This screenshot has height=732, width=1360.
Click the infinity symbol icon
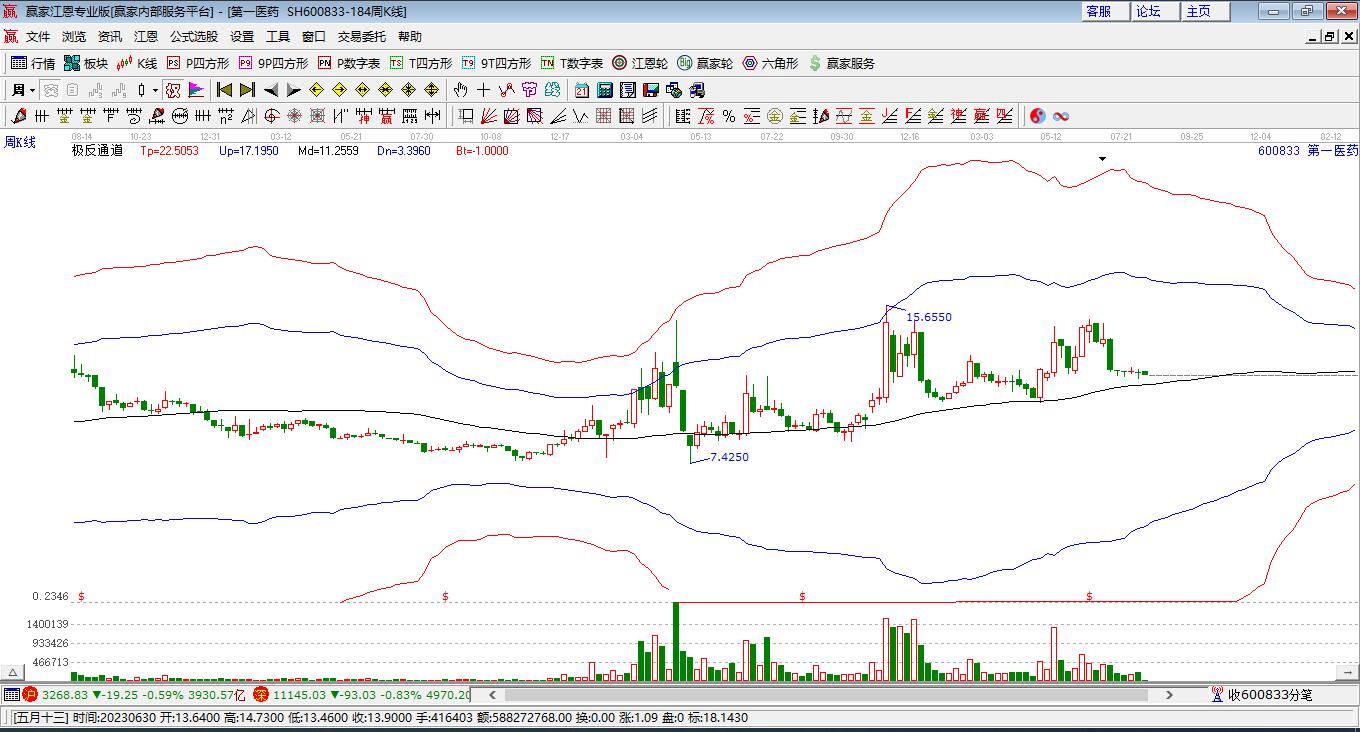tap(1061, 116)
